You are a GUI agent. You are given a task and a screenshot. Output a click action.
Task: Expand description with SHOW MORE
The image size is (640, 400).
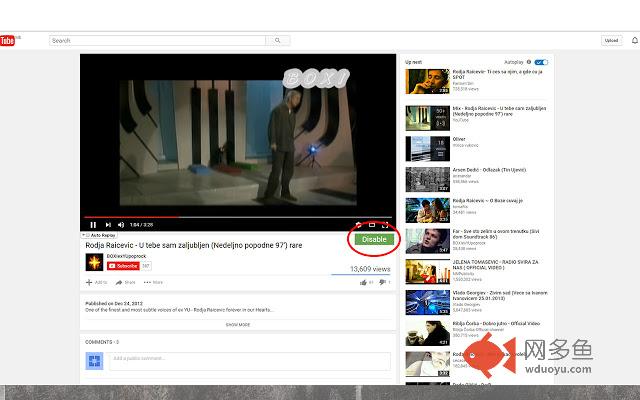tap(238, 324)
